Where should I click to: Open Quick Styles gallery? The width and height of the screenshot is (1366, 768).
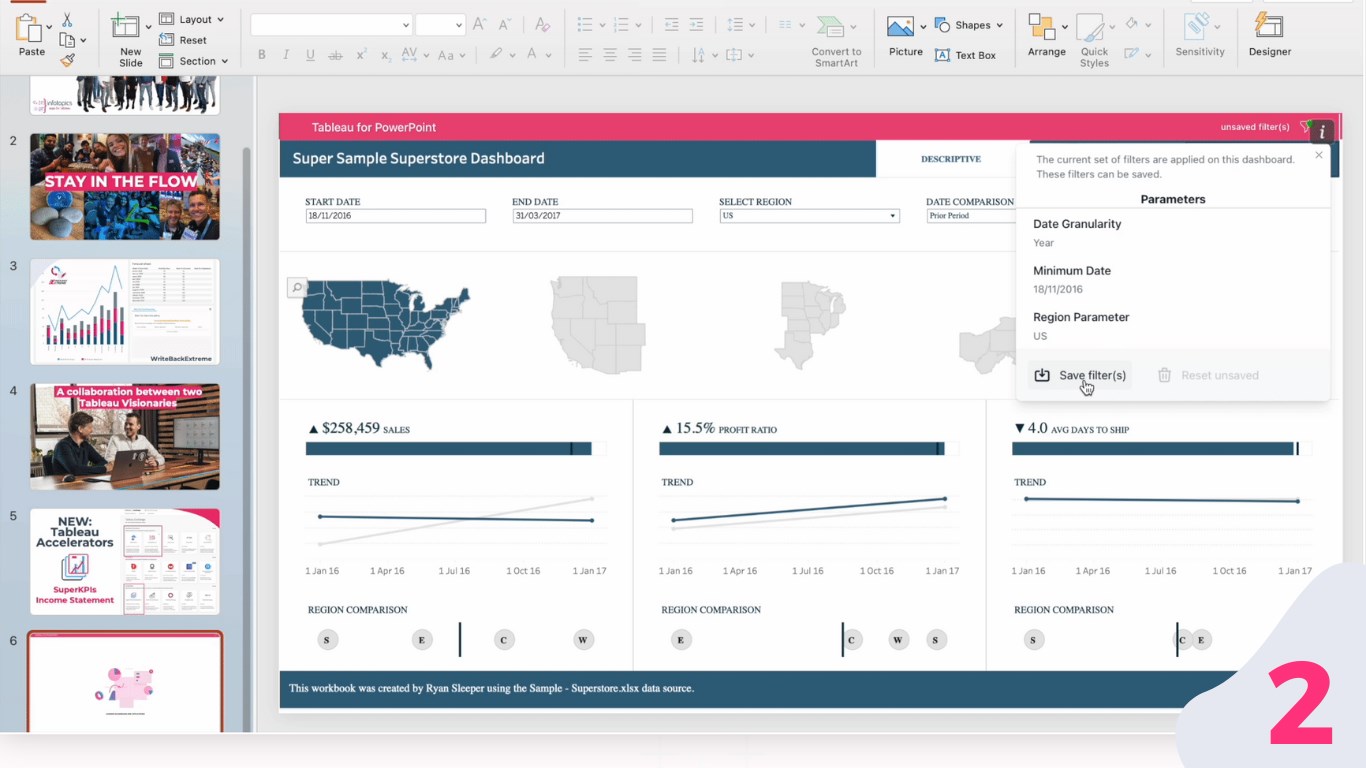[x=1094, y=40]
